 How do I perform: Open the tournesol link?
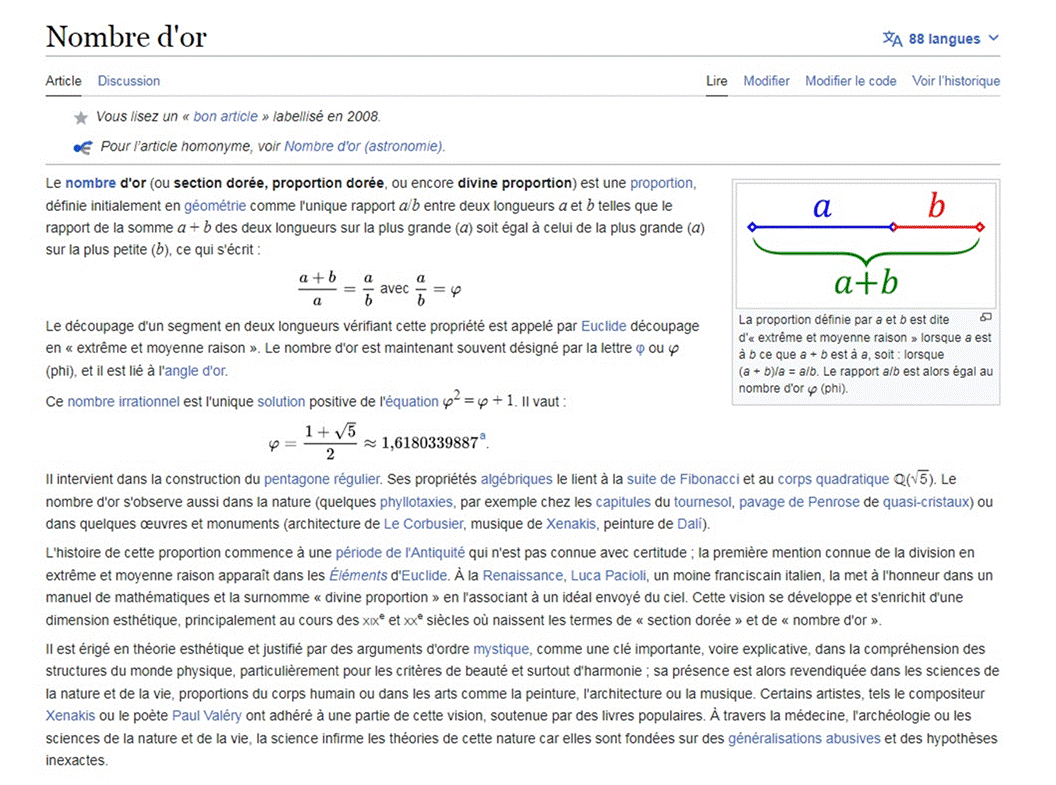(x=702, y=502)
